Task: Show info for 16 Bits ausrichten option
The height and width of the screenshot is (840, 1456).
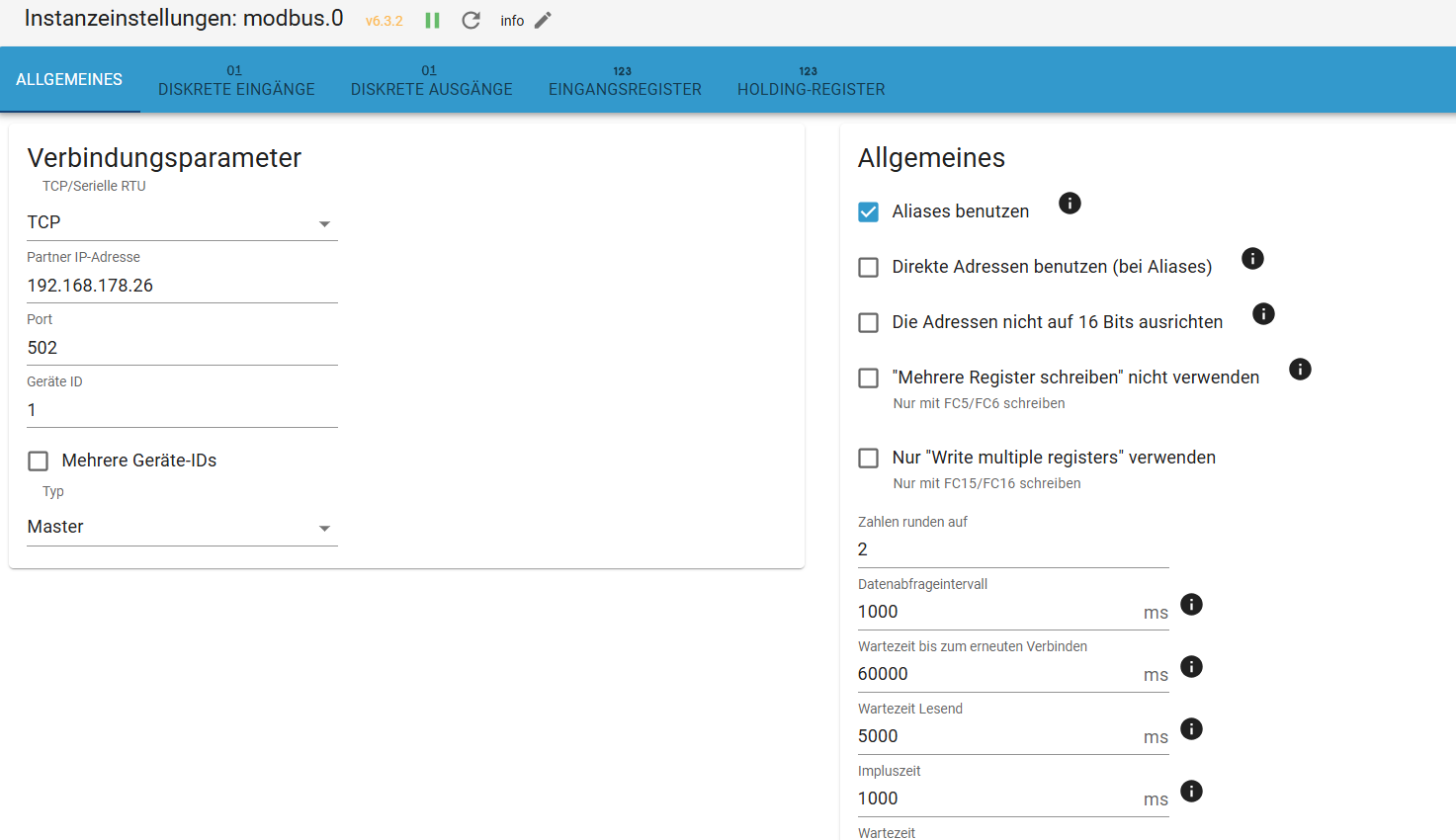Action: pyautogui.click(x=1263, y=313)
